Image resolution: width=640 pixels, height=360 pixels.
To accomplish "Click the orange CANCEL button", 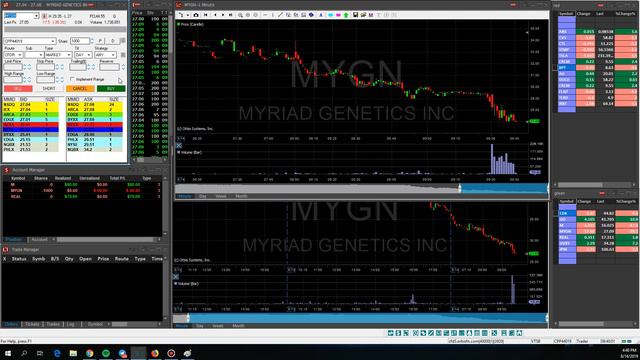I will click(80, 89).
